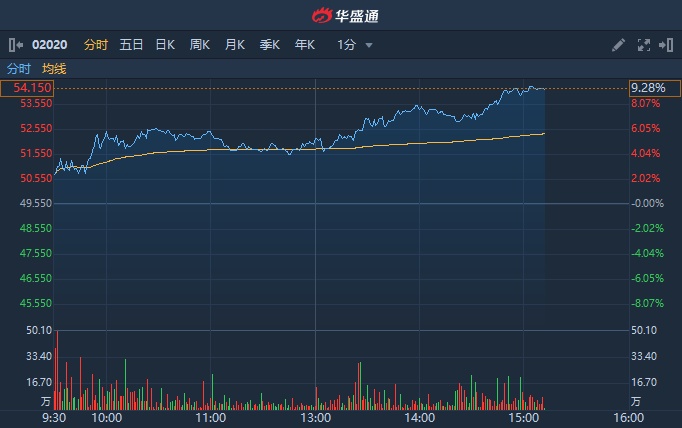Click the collapse-panel icon beside stock code 02020
The width and height of the screenshot is (682, 428).
coord(15,45)
